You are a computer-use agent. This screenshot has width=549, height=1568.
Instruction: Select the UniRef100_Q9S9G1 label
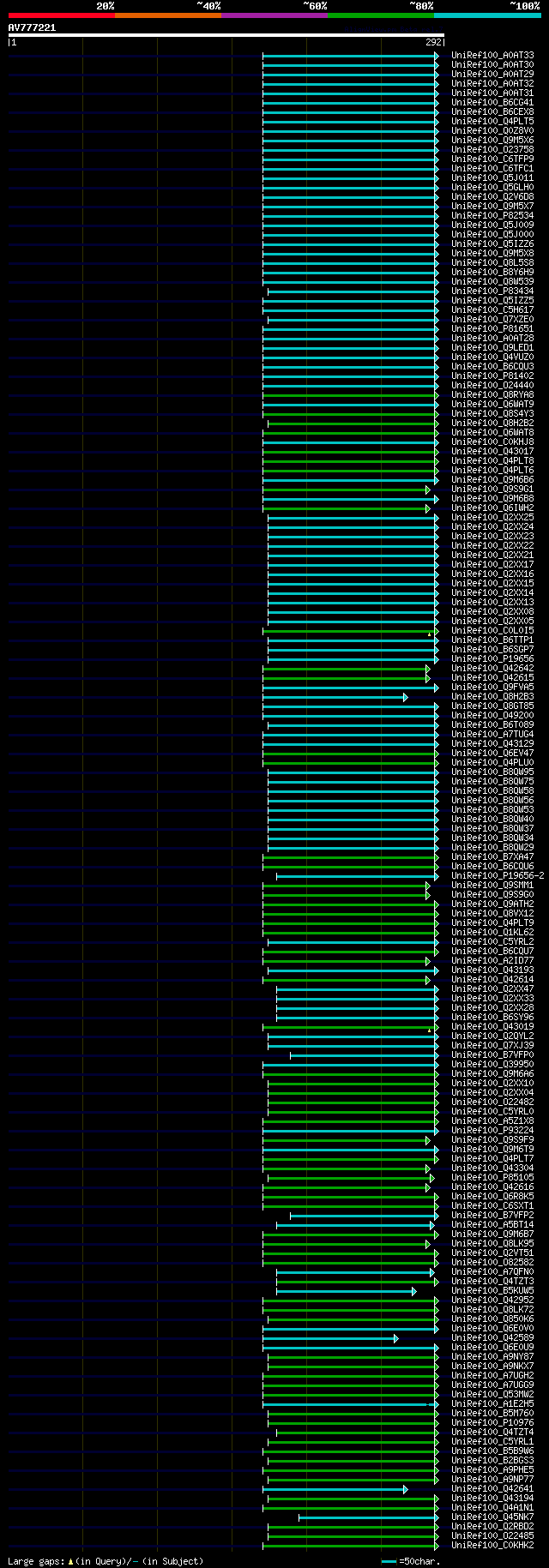tap(492, 490)
